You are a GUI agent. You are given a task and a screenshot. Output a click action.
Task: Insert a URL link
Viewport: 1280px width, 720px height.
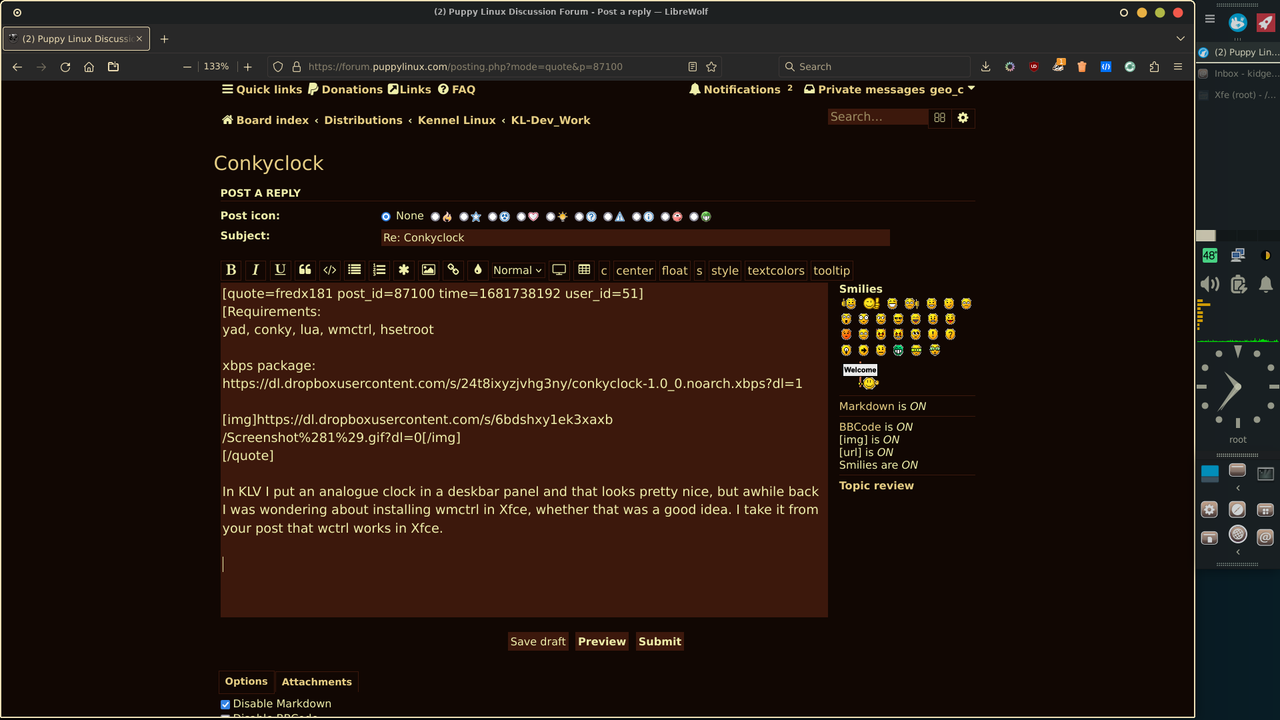[453, 270]
